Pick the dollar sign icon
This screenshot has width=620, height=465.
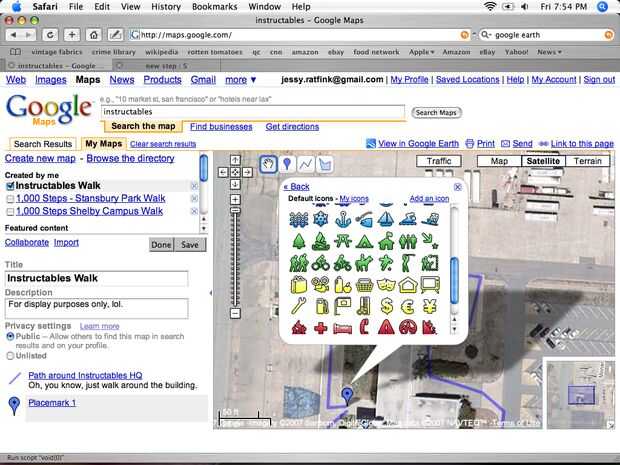coord(386,306)
